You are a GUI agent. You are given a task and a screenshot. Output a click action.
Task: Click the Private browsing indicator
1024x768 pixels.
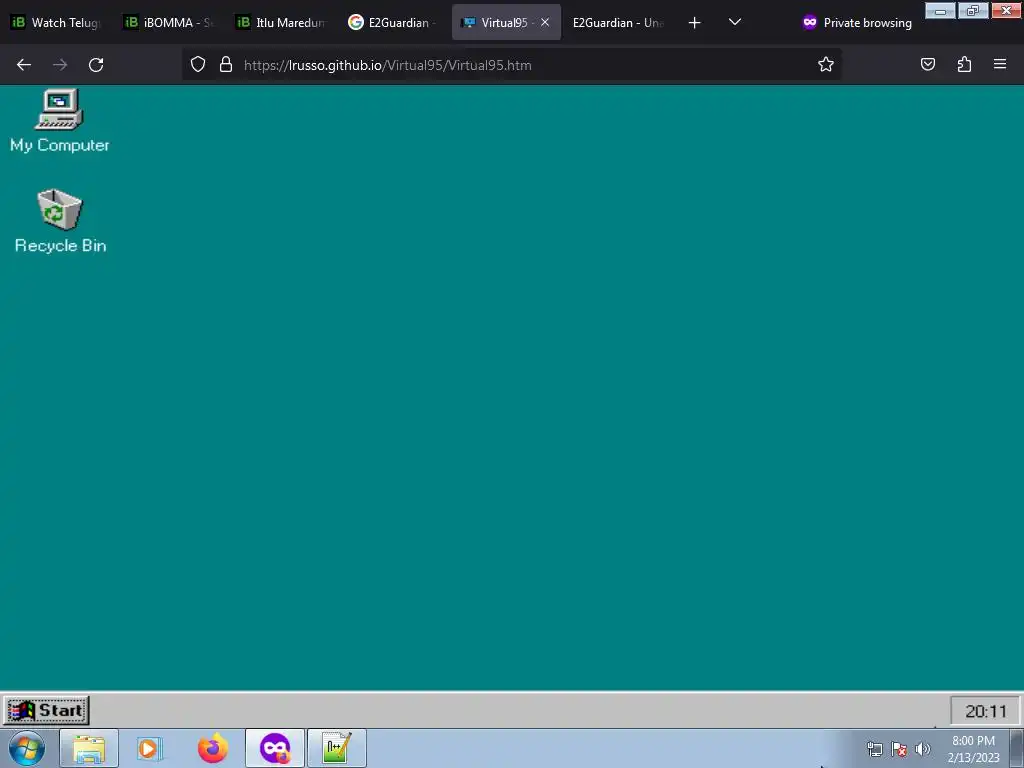(857, 22)
